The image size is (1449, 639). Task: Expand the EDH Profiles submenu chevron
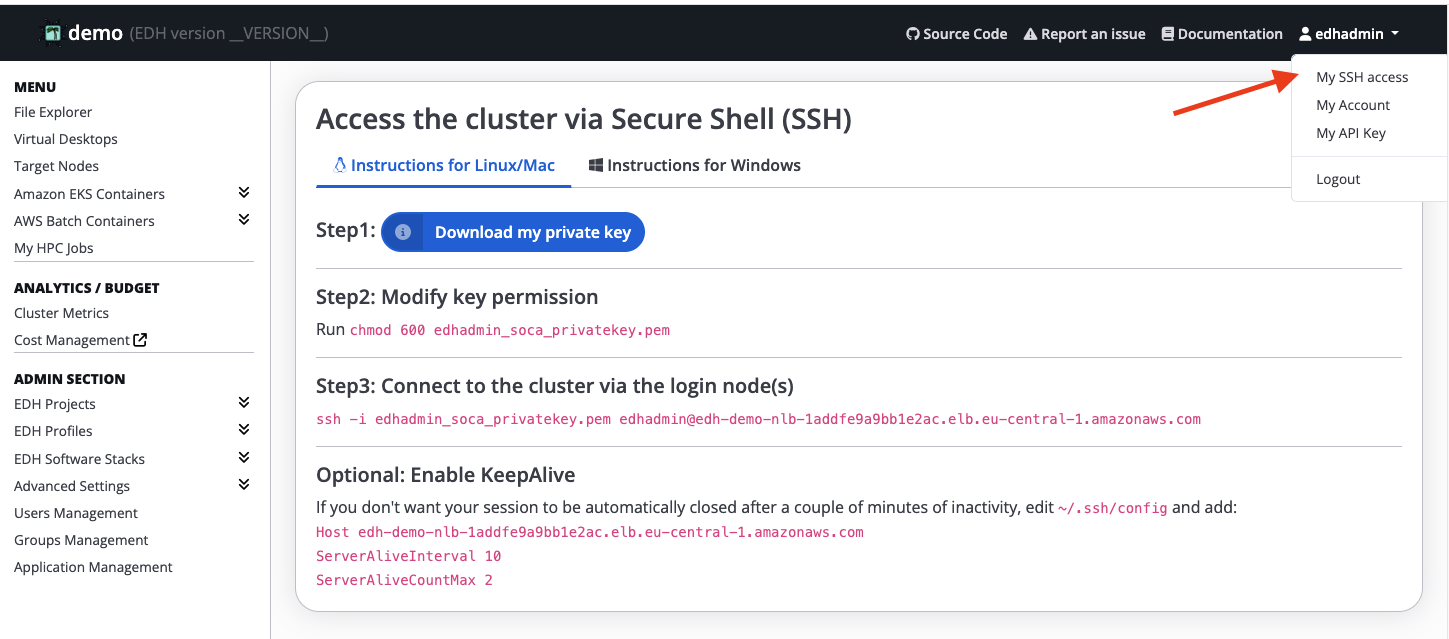(244, 430)
